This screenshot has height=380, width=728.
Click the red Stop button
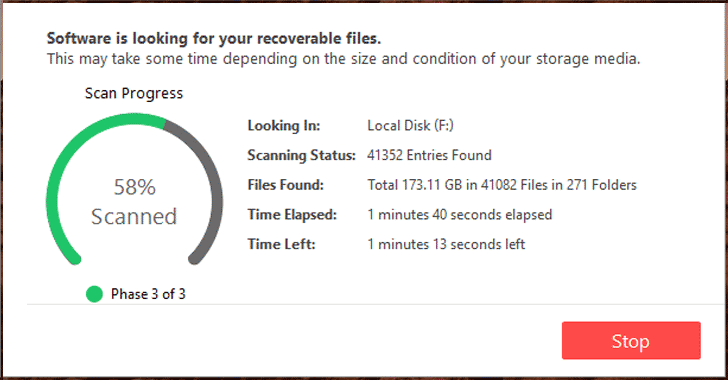[x=631, y=341]
